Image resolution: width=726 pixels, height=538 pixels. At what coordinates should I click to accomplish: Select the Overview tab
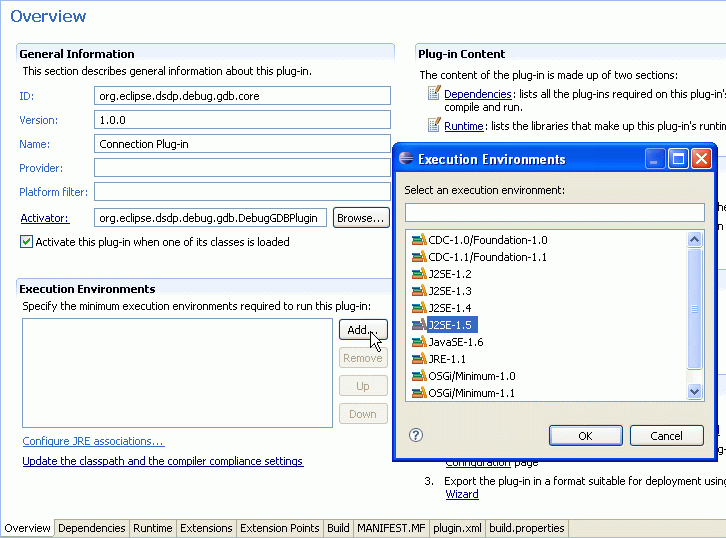coord(27,528)
